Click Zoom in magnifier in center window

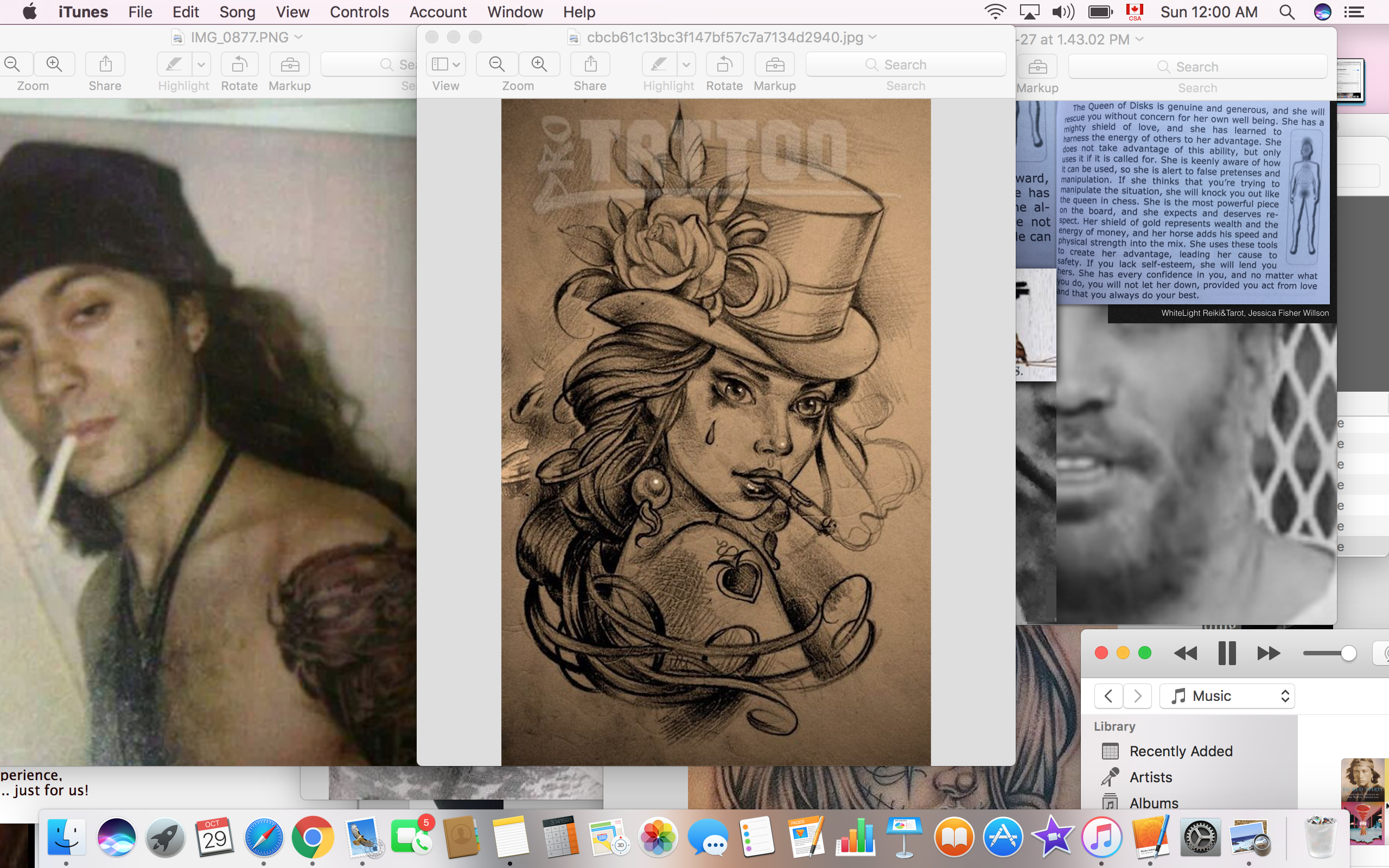coord(539,65)
